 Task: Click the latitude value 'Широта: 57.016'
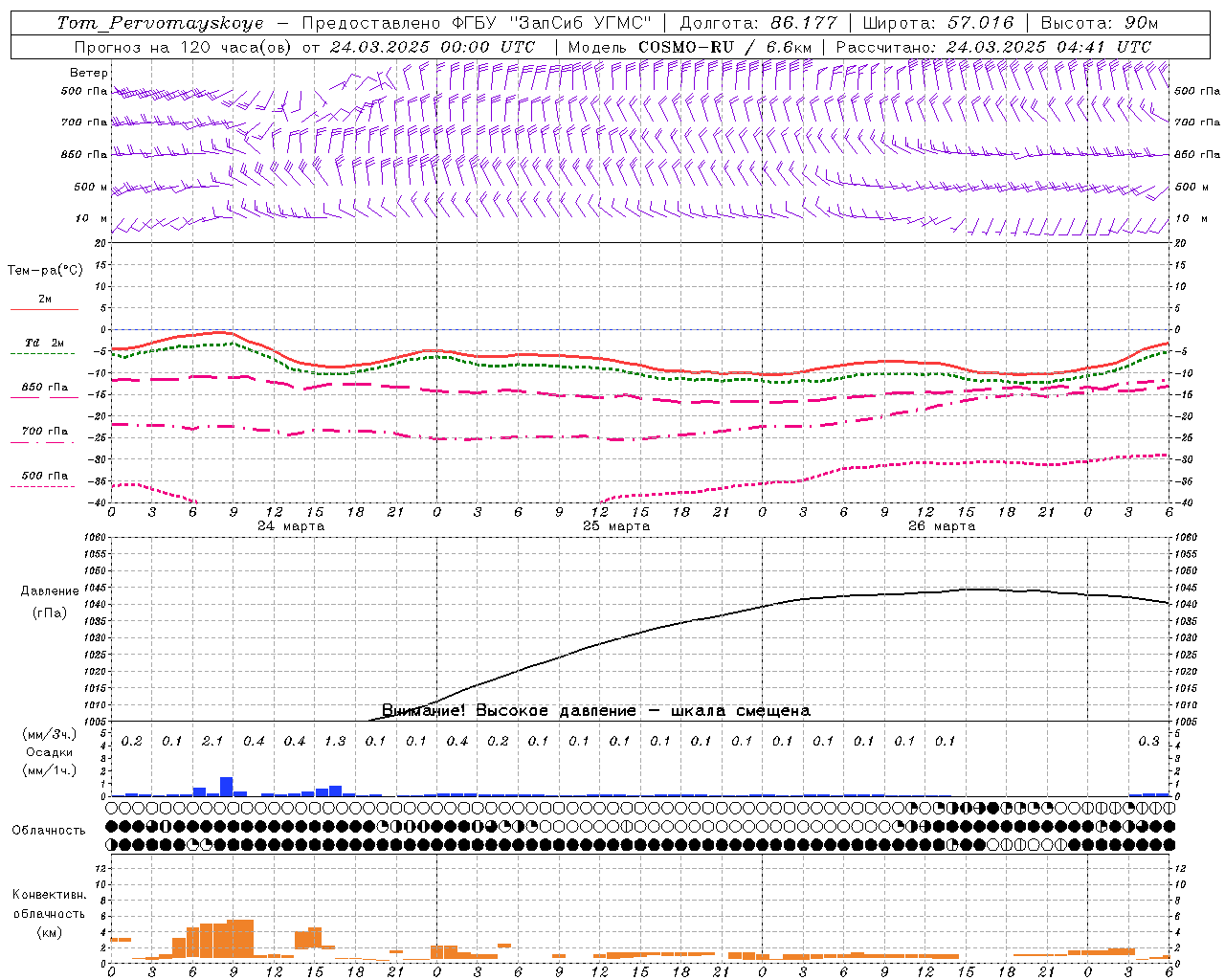[938, 23]
